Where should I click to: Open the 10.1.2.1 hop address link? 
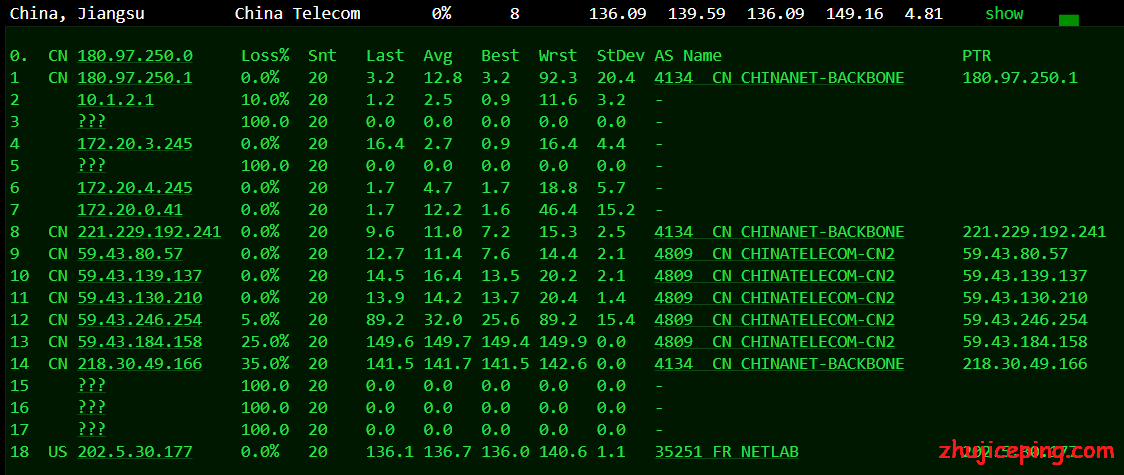point(115,100)
